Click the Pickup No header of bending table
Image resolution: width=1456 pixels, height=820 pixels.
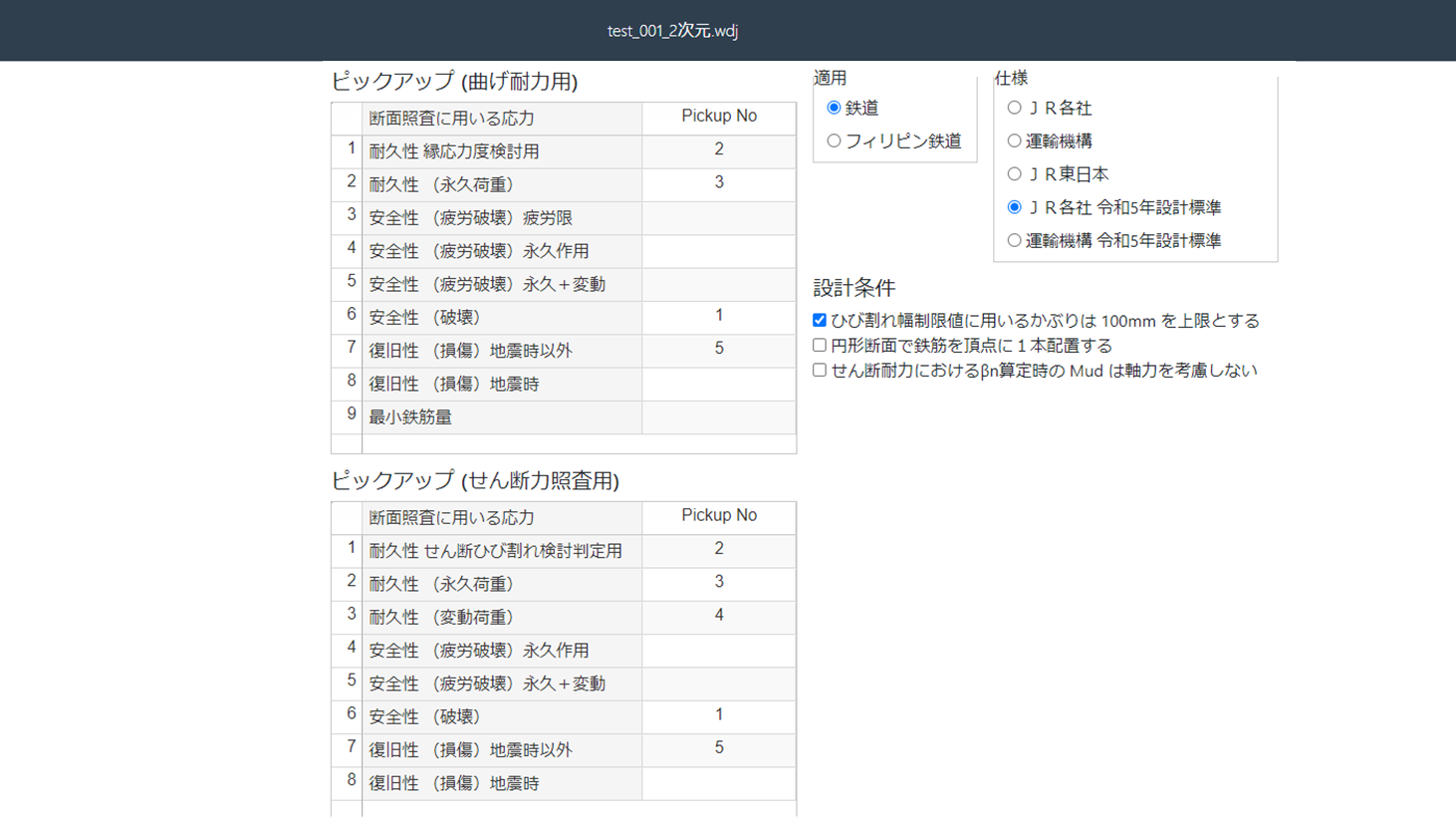tap(719, 117)
